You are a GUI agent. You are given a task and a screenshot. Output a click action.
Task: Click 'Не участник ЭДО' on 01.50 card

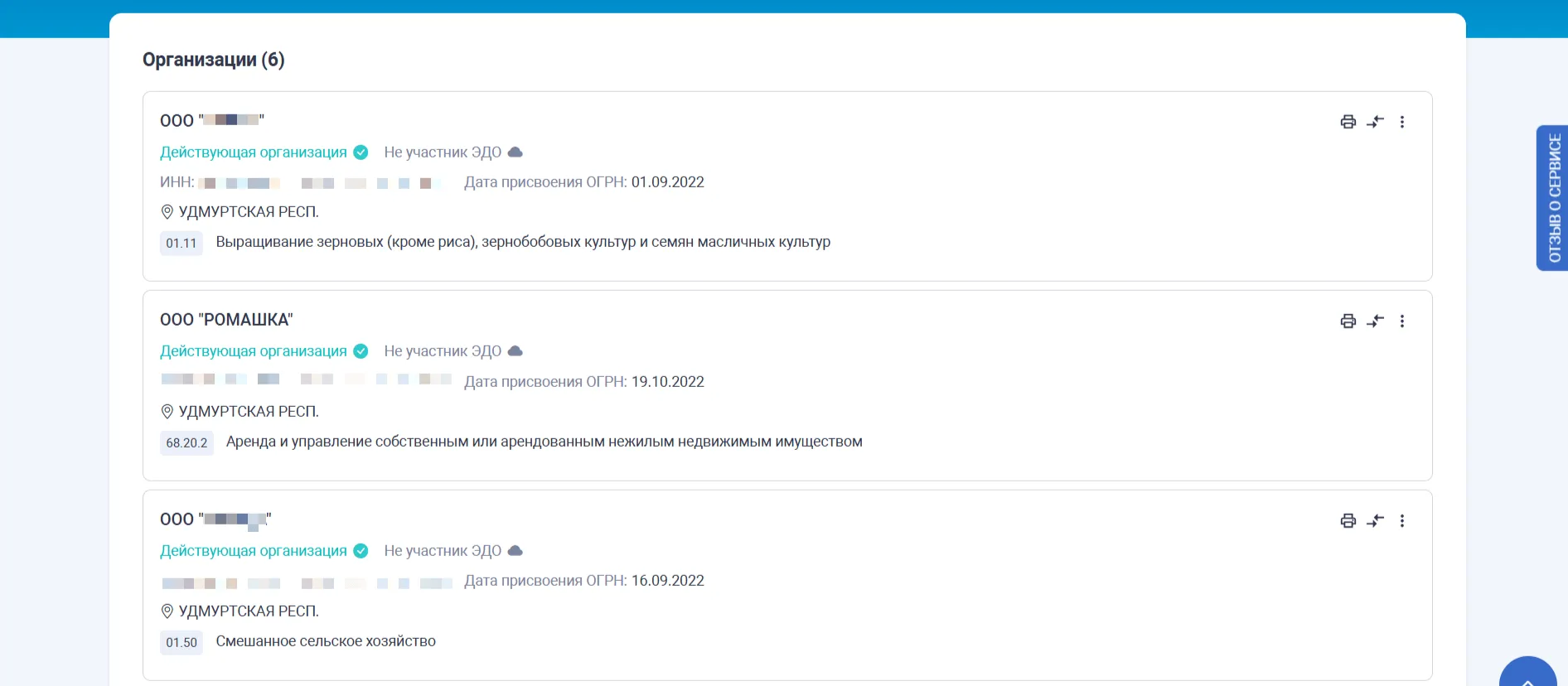(x=443, y=551)
